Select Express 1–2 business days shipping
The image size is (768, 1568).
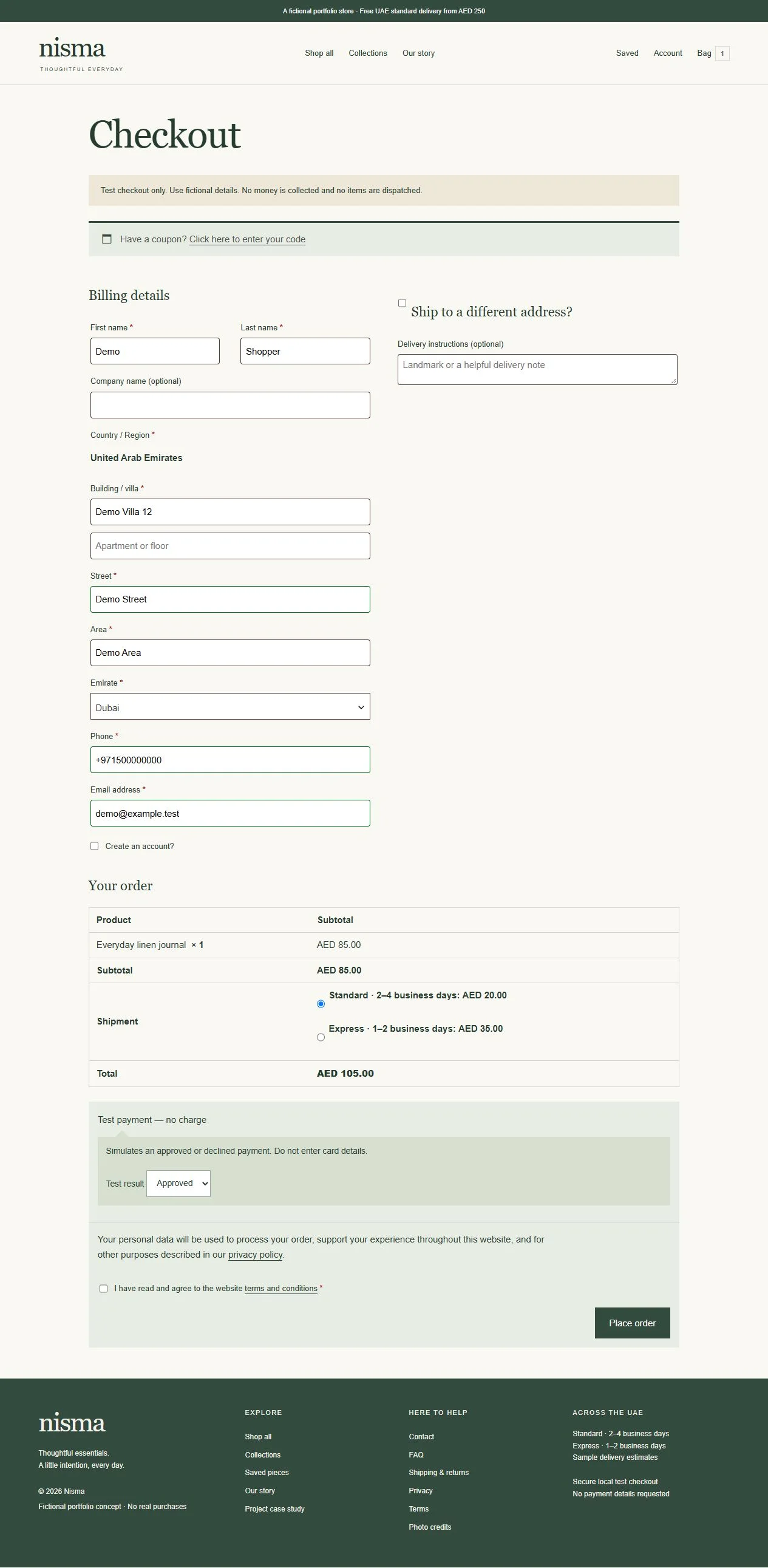click(x=321, y=1037)
